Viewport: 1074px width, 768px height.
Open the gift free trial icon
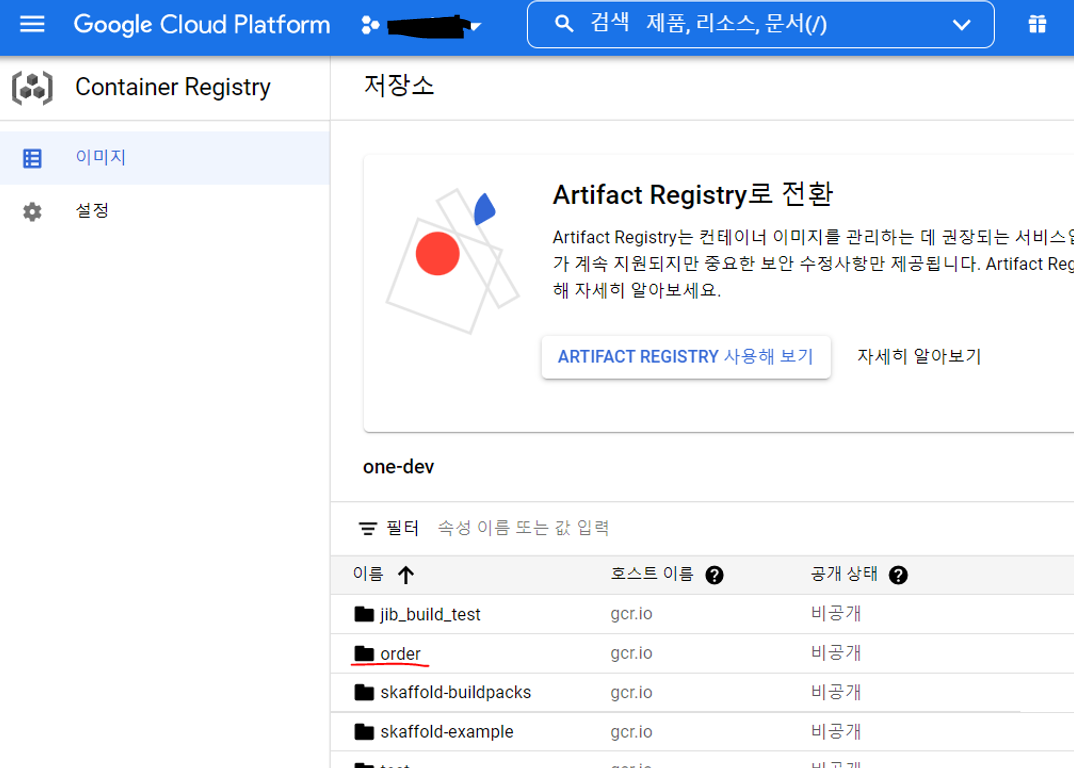coord(1037,25)
